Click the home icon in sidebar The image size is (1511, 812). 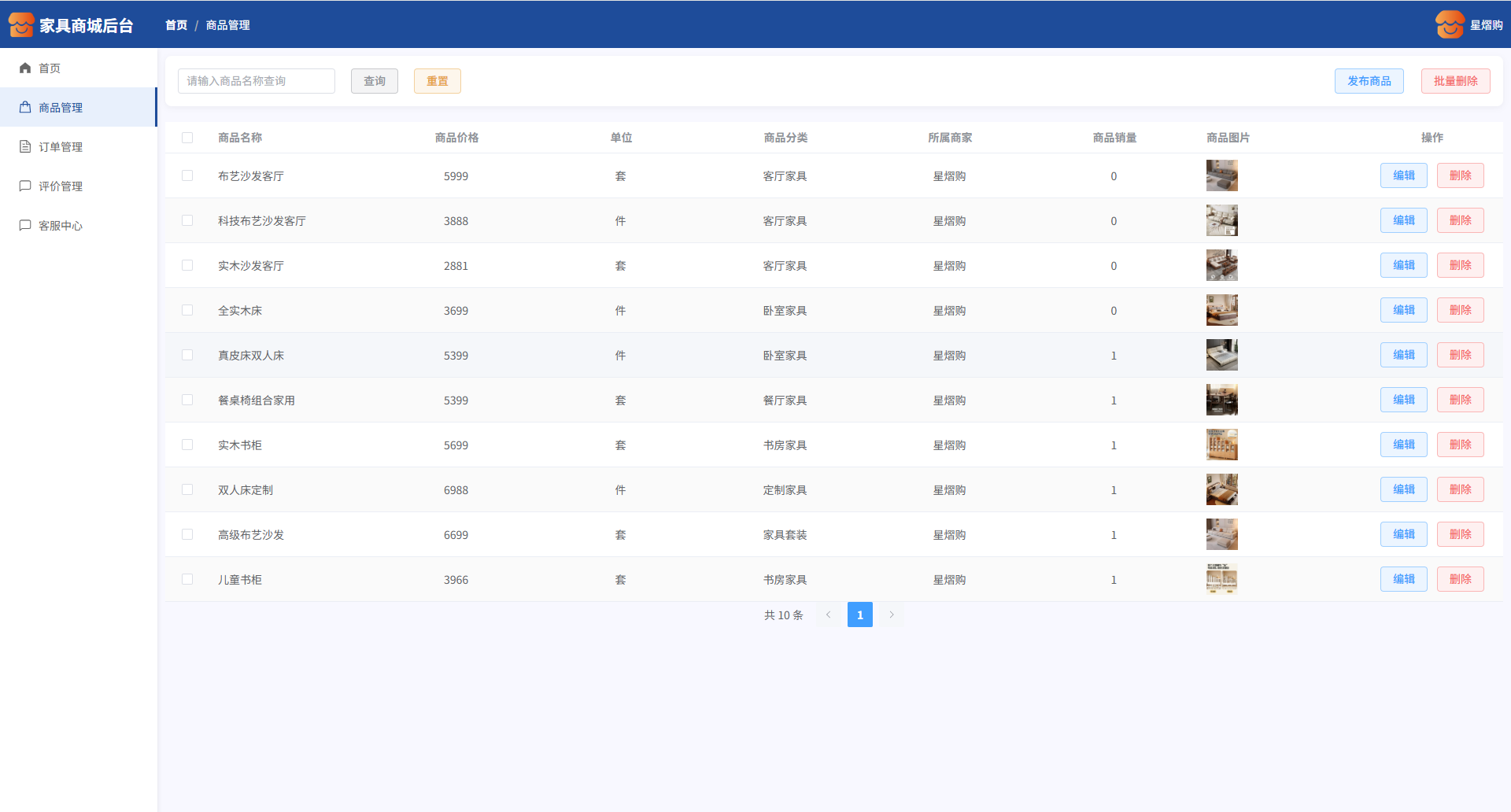(x=25, y=68)
